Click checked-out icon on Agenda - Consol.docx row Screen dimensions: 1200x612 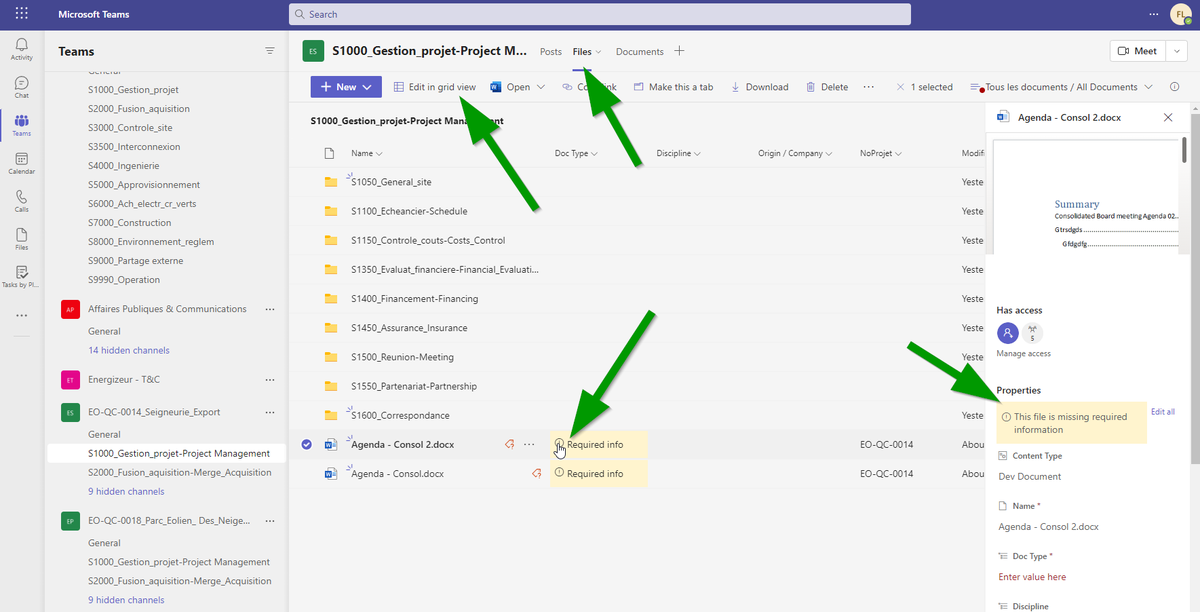pyautogui.click(x=537, y=473)
